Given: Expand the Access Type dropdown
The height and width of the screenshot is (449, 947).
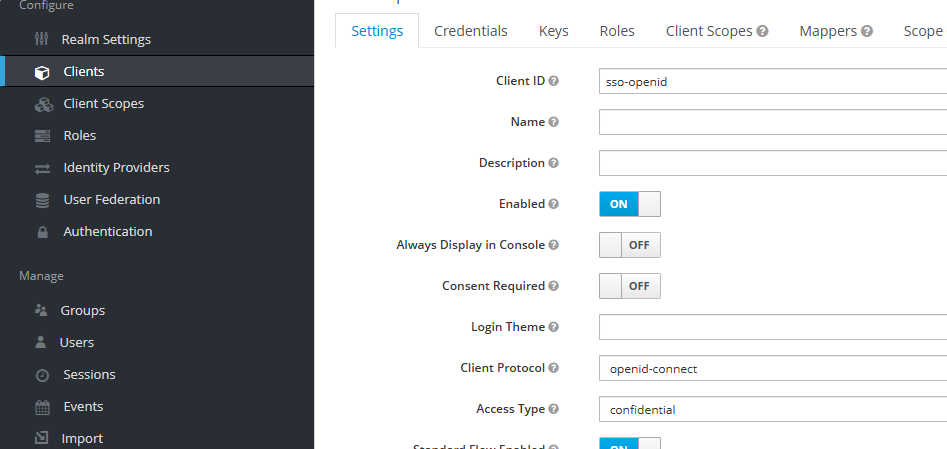Looking at the screenshot, I should click(x=772, y=409).
